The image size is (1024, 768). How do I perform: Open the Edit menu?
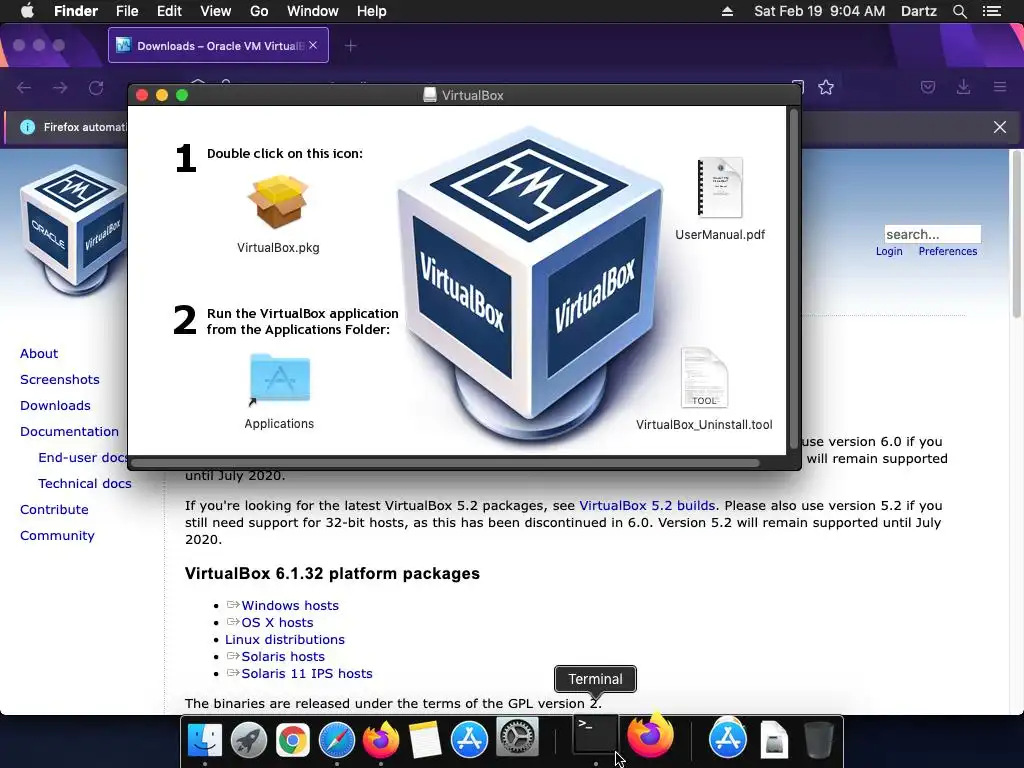[x=169, y=11]
